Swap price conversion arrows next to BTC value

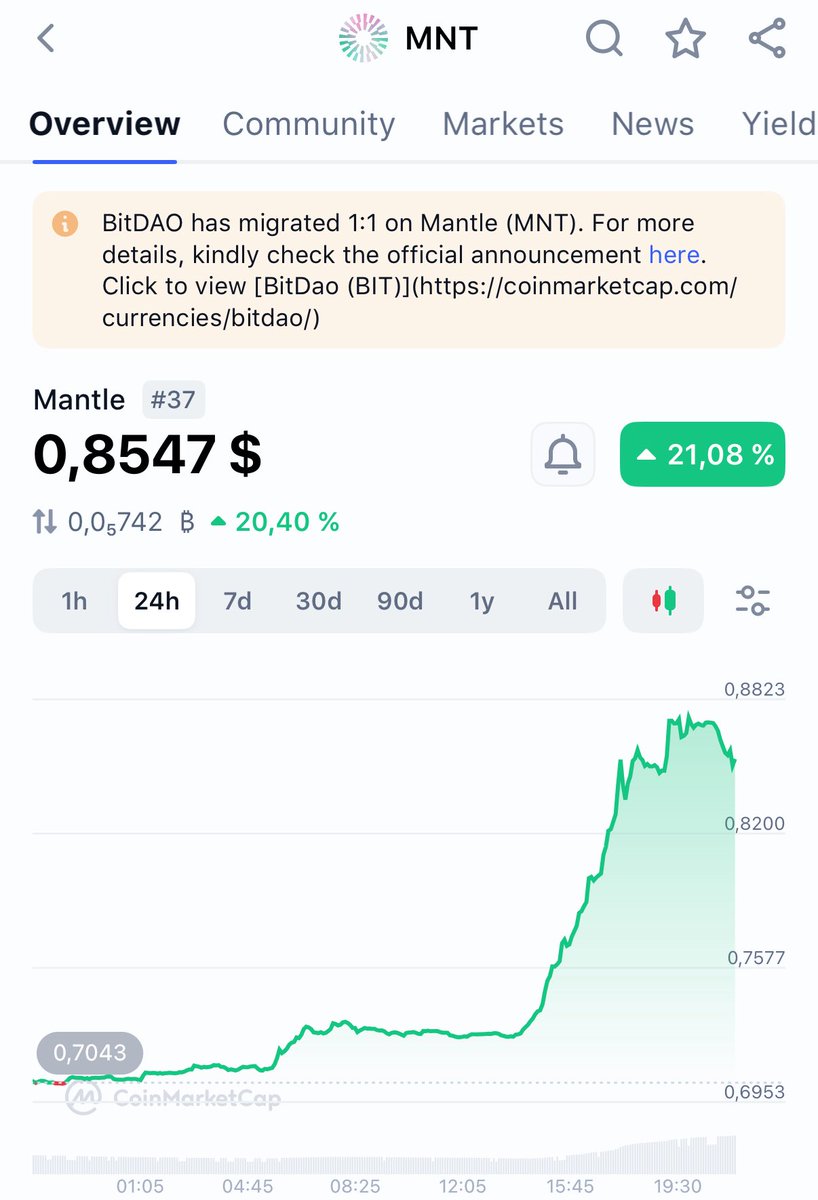45,521
